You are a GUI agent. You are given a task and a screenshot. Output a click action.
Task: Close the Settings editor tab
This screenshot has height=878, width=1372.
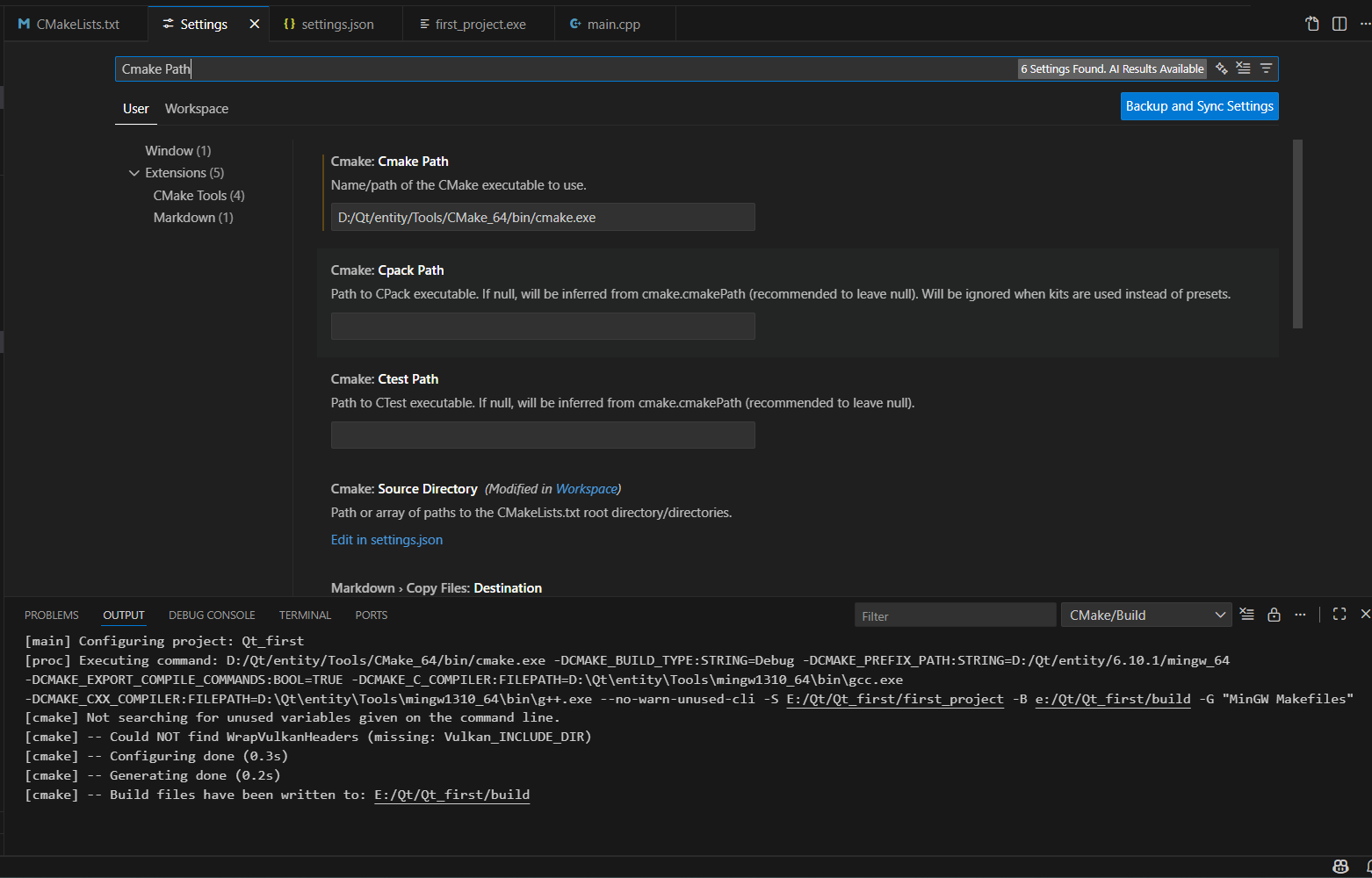click(x=255, y=24)
